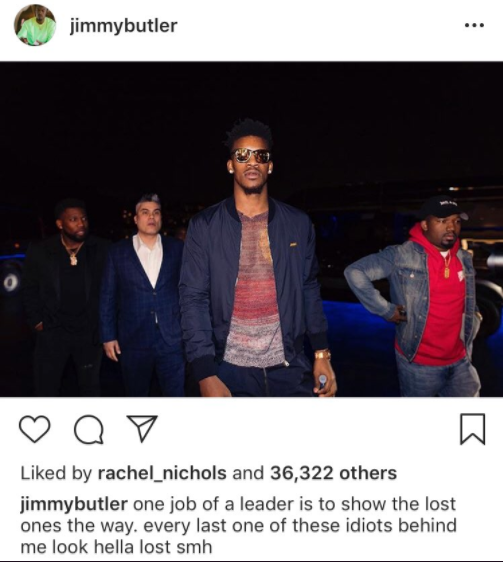Image resolution: width=503 pixels, height=562 pixels.
Task: Open the jimmybutler username in the caption
Action: (x=74, y=505)
